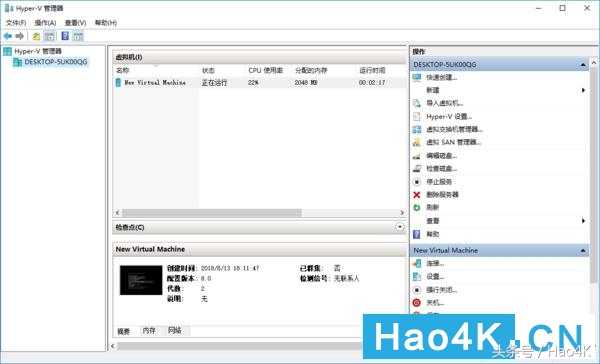
Task: Select Hyper-V 管理器 root node in tree
Action: 38,51
